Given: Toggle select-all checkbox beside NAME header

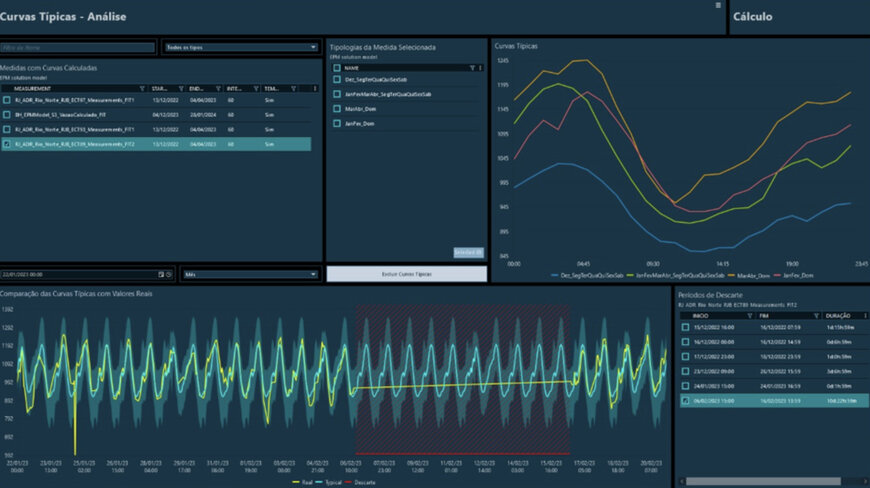Looking at the screenshot, I should [337, 68].
